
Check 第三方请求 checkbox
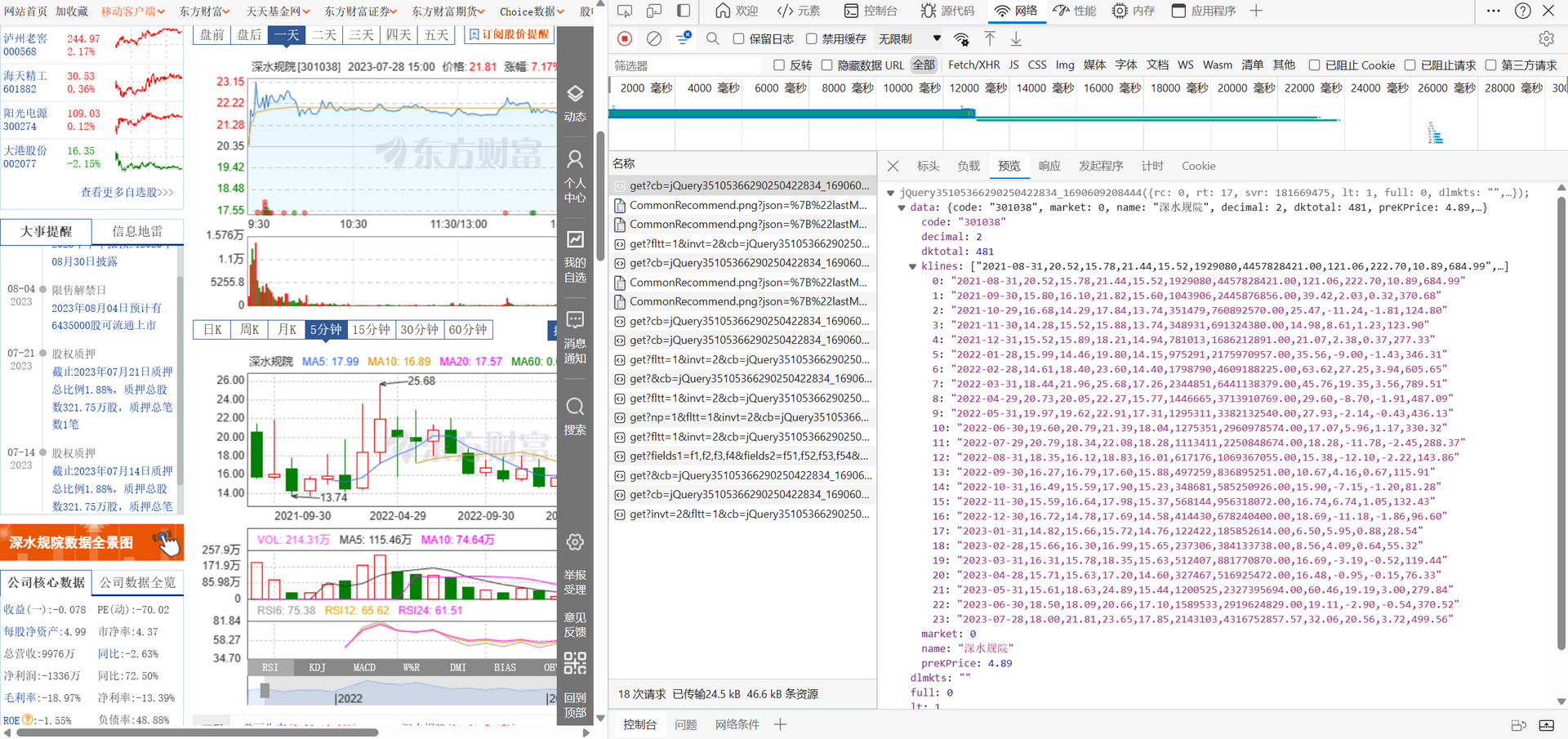pyautogui.click(x=1490, y=65)
